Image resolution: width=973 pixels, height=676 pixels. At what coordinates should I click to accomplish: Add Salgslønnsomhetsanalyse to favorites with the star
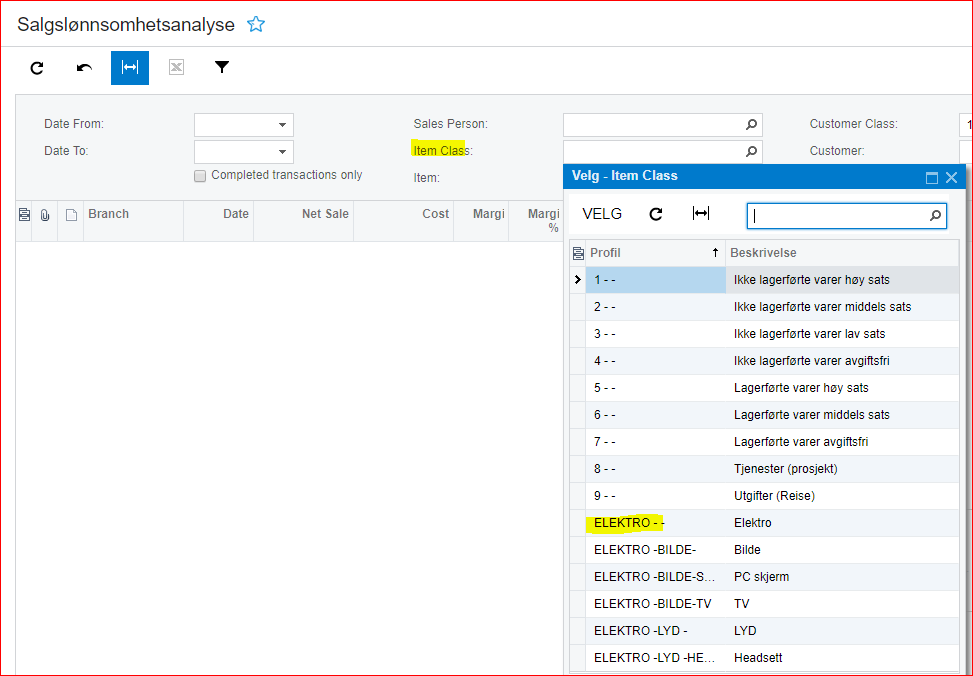point(256,24)
